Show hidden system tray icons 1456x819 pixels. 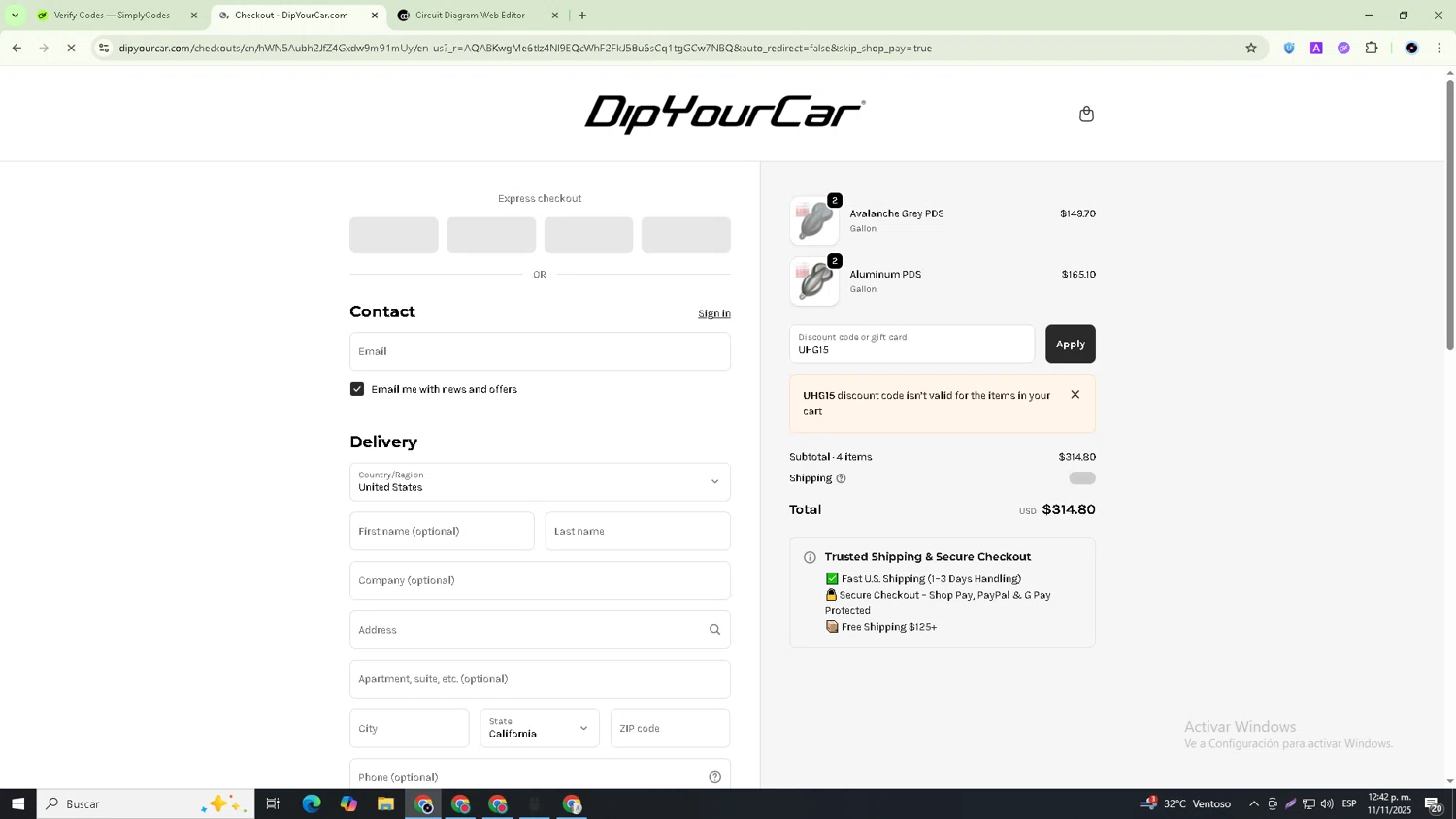coord(1254,803)
